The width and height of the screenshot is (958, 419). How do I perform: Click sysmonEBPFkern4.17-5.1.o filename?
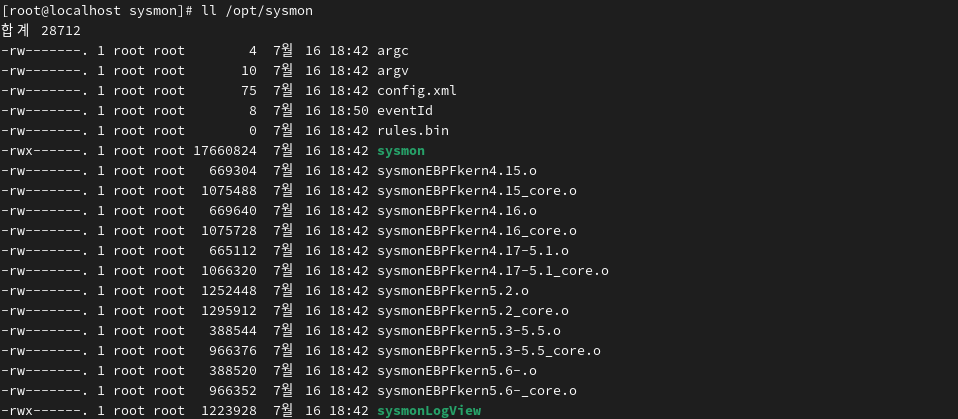[x=473, y=251]
